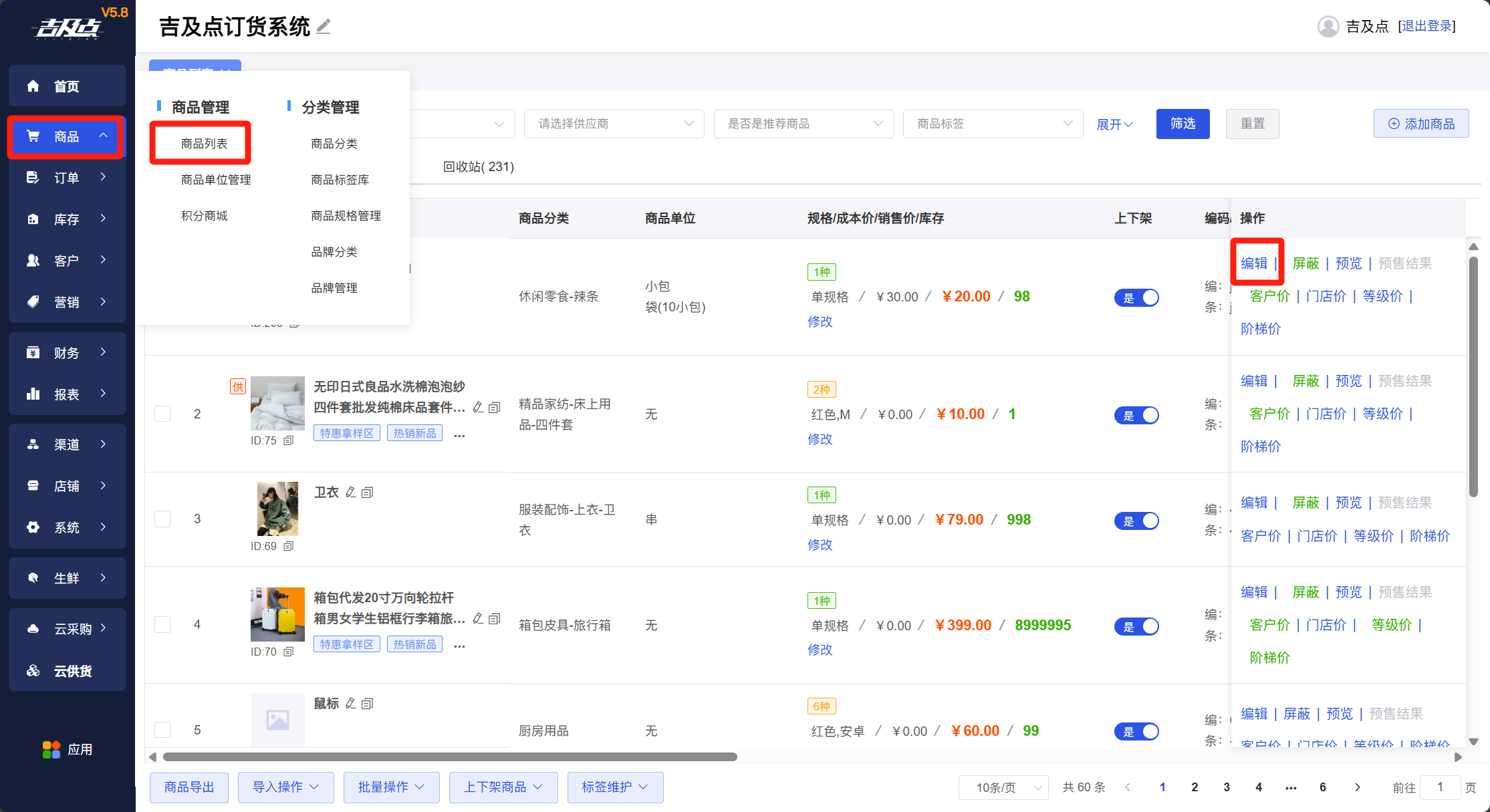
Task: Click the next page arrow in pagination
Action: click(1357, 787)
